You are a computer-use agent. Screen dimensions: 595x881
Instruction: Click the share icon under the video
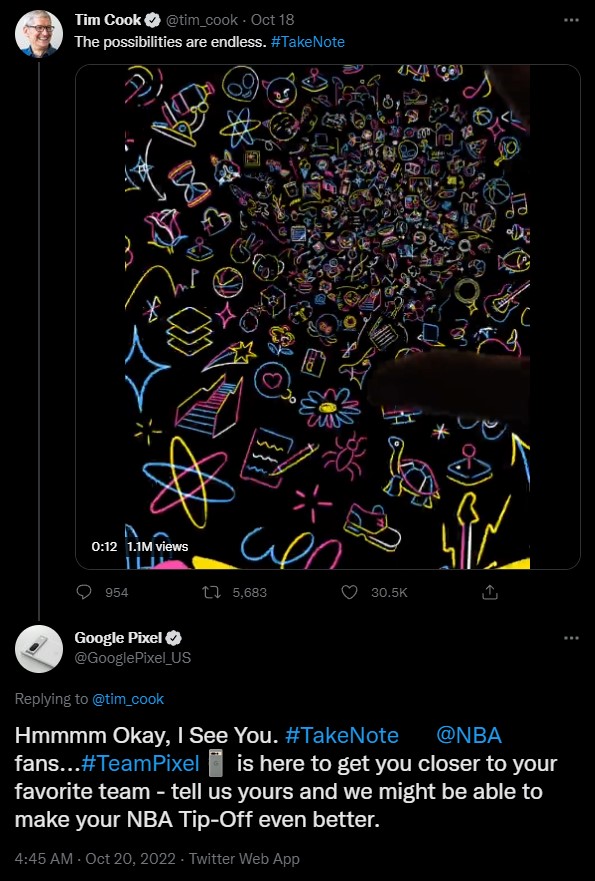(490, 592)
